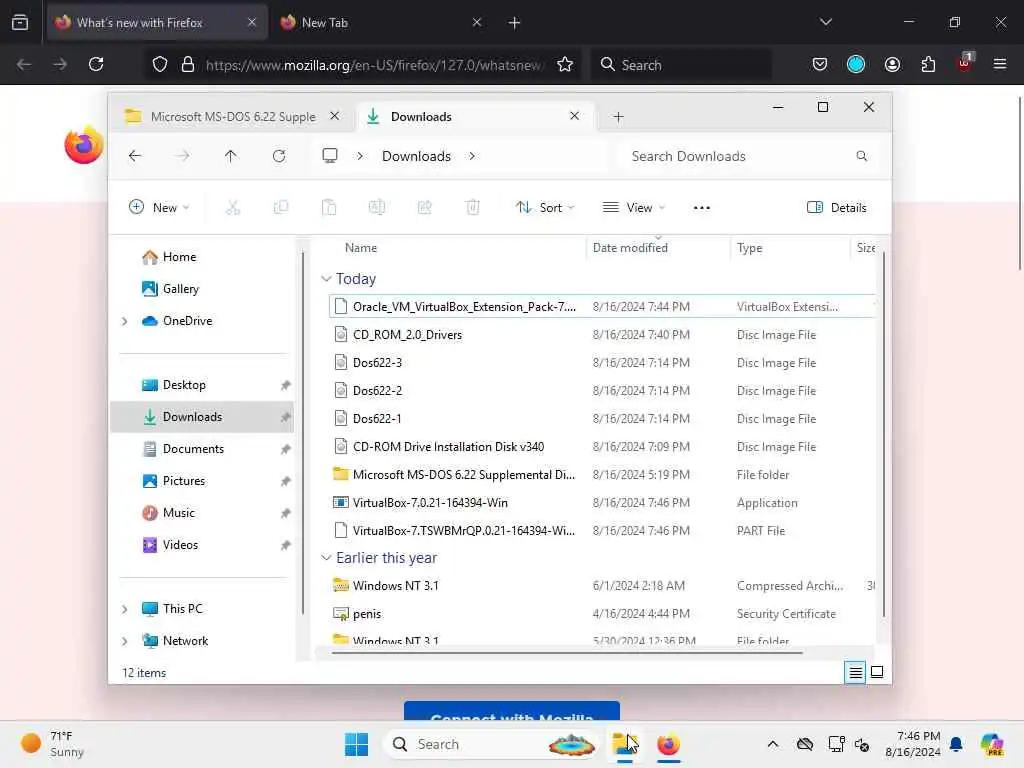The image size is (1024, 768).
Task: Toggle the Details pane
Action: 837,208
